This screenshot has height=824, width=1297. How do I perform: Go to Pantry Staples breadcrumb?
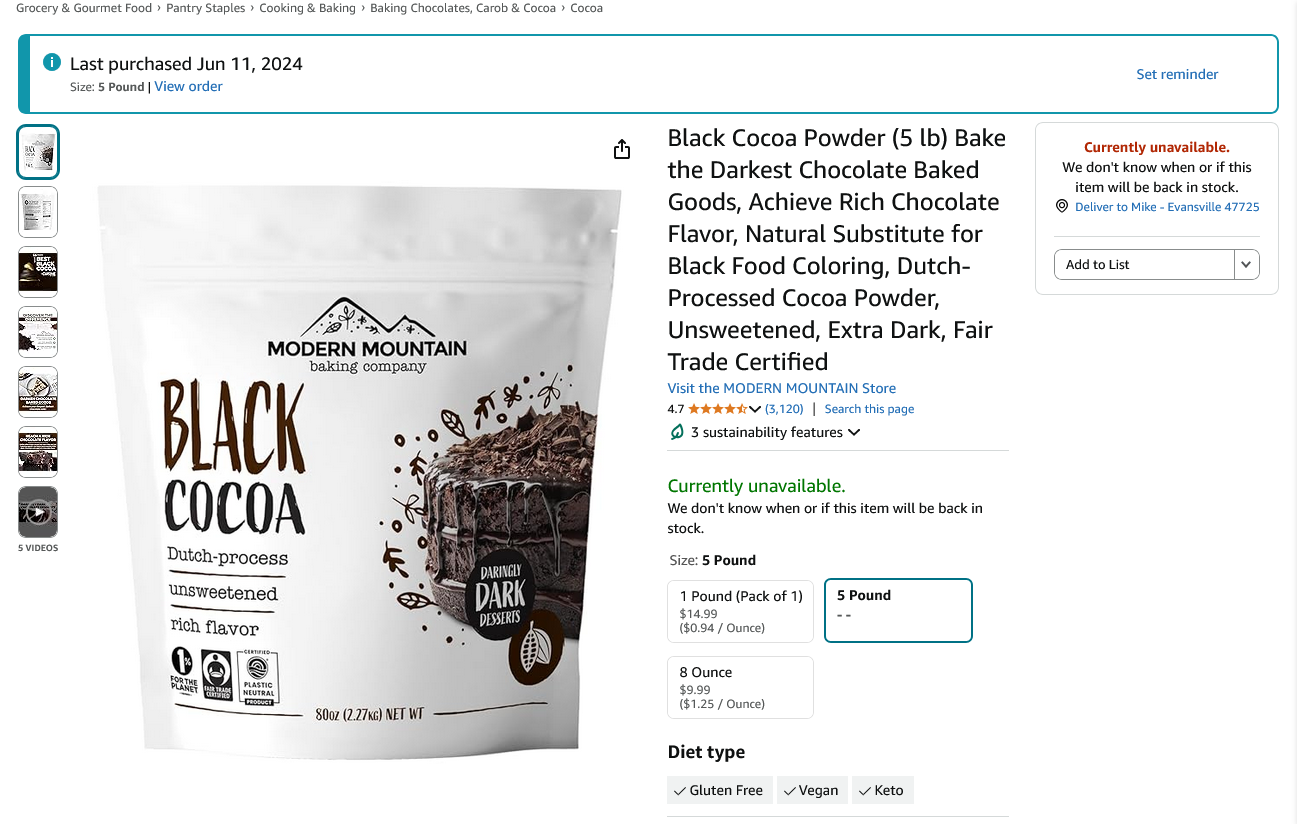tap(207, 8)
